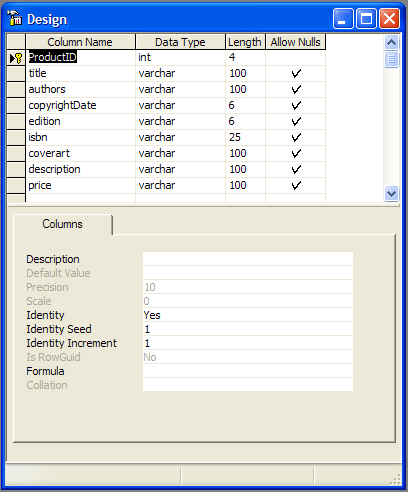Toggle Allow Nulls for title
This screenshot has width=408, height=492.
(296, 73)
